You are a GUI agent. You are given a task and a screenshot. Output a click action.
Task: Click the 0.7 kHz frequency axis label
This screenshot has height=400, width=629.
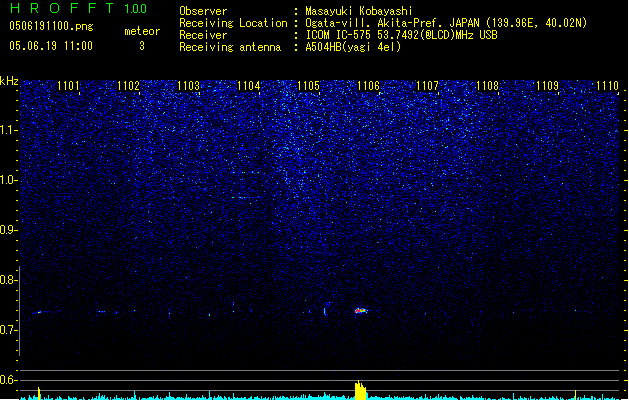pos(9,330)
